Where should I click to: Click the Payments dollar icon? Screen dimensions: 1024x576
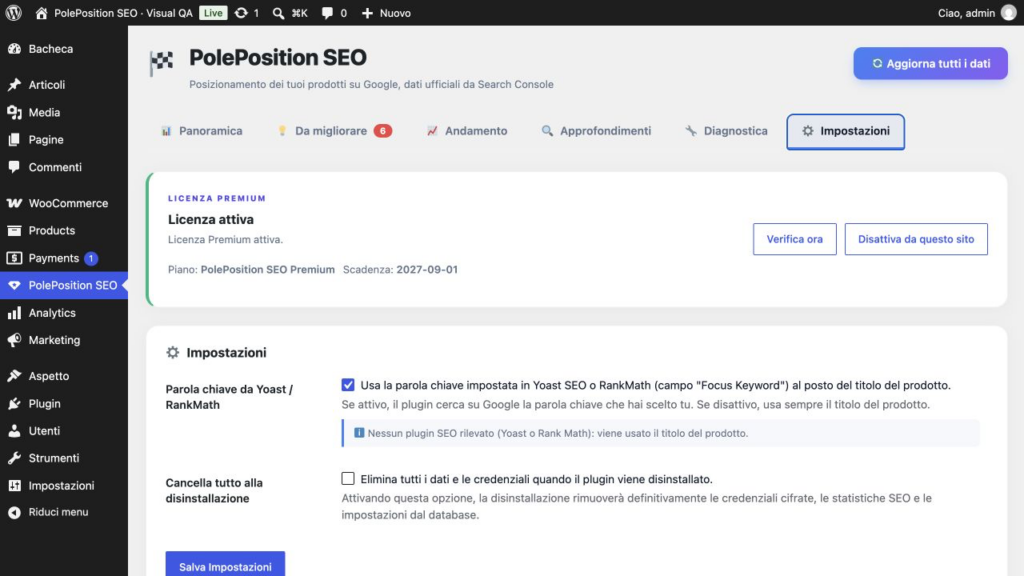coord(14,258)
